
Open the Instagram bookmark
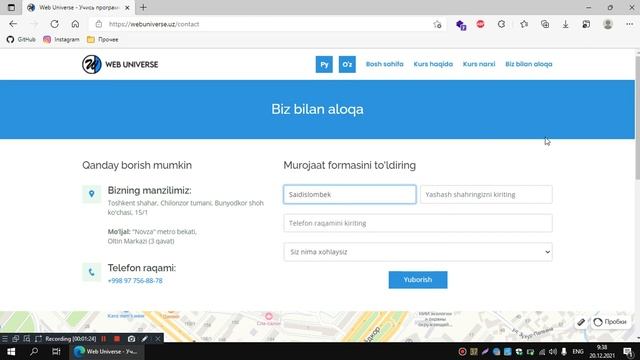61,40
